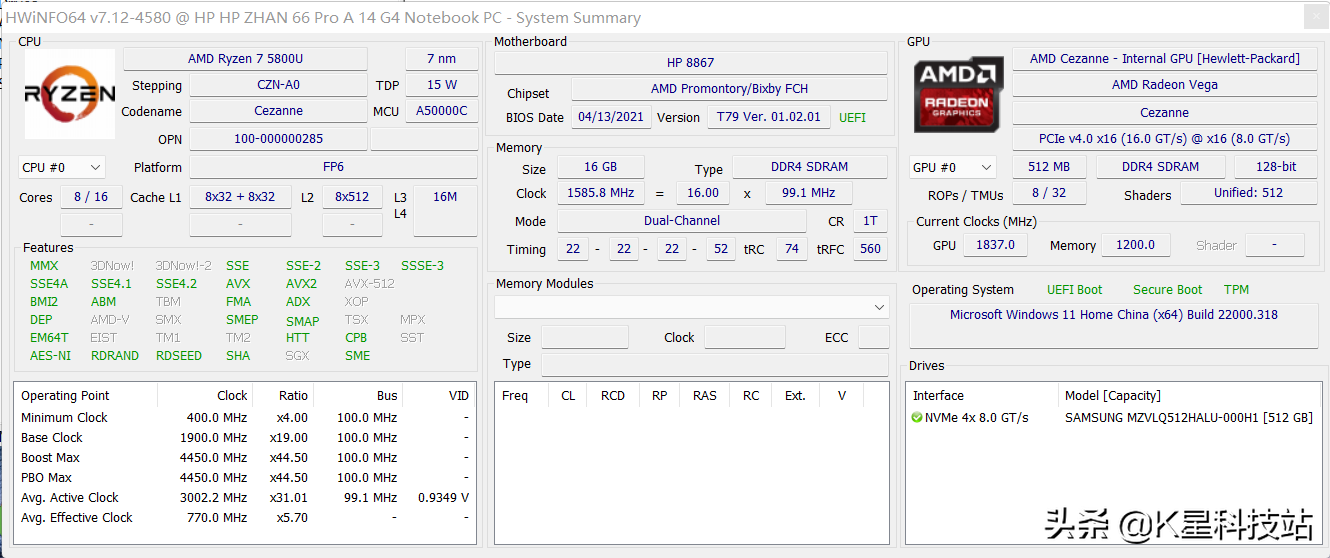This screenshot has height=558, width=1330.
Task: Click the SAMSUNG MZVLQ512HALU drive entry
Action: coord(1188,418)
